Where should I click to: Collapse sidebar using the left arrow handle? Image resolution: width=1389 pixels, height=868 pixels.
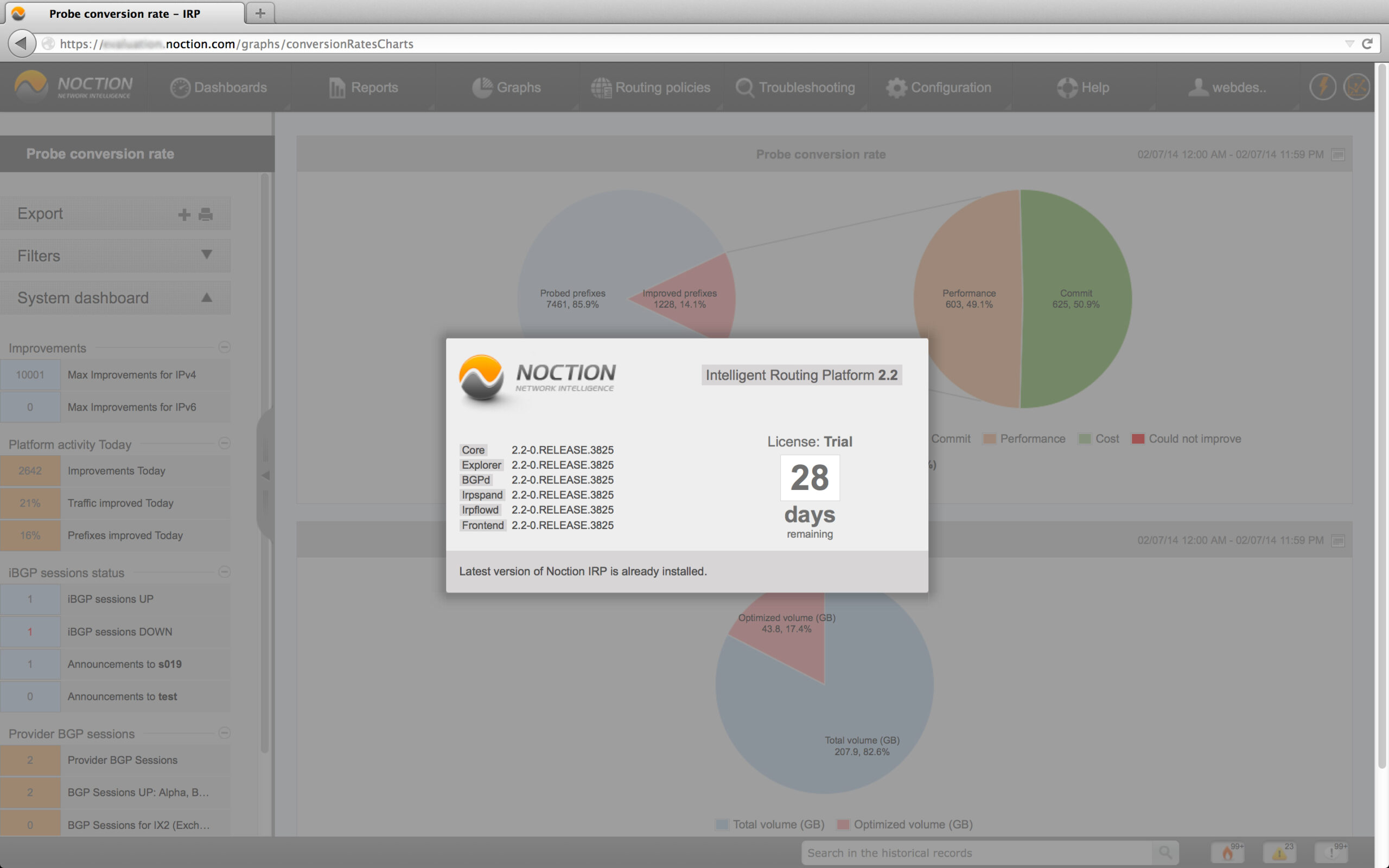[265, 475]
